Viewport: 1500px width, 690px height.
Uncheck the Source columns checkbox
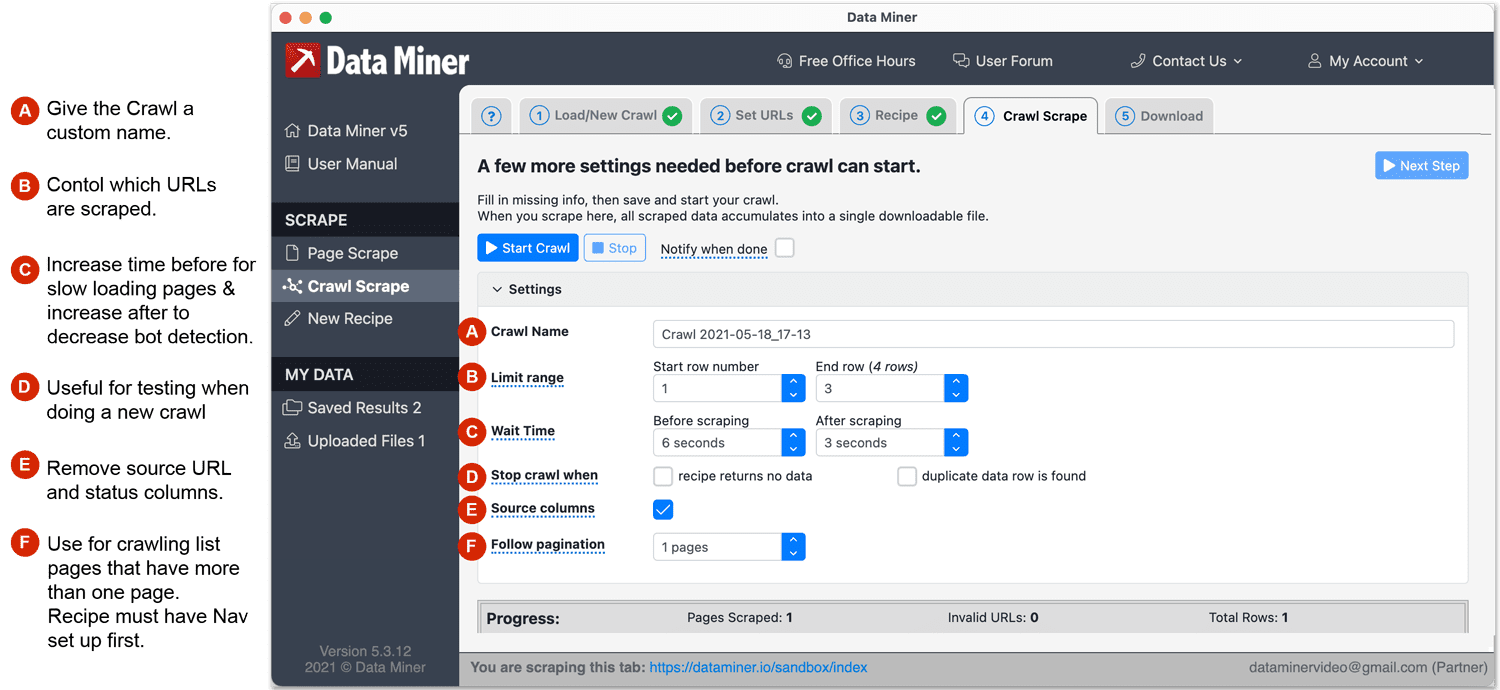[x=663, y=509]
